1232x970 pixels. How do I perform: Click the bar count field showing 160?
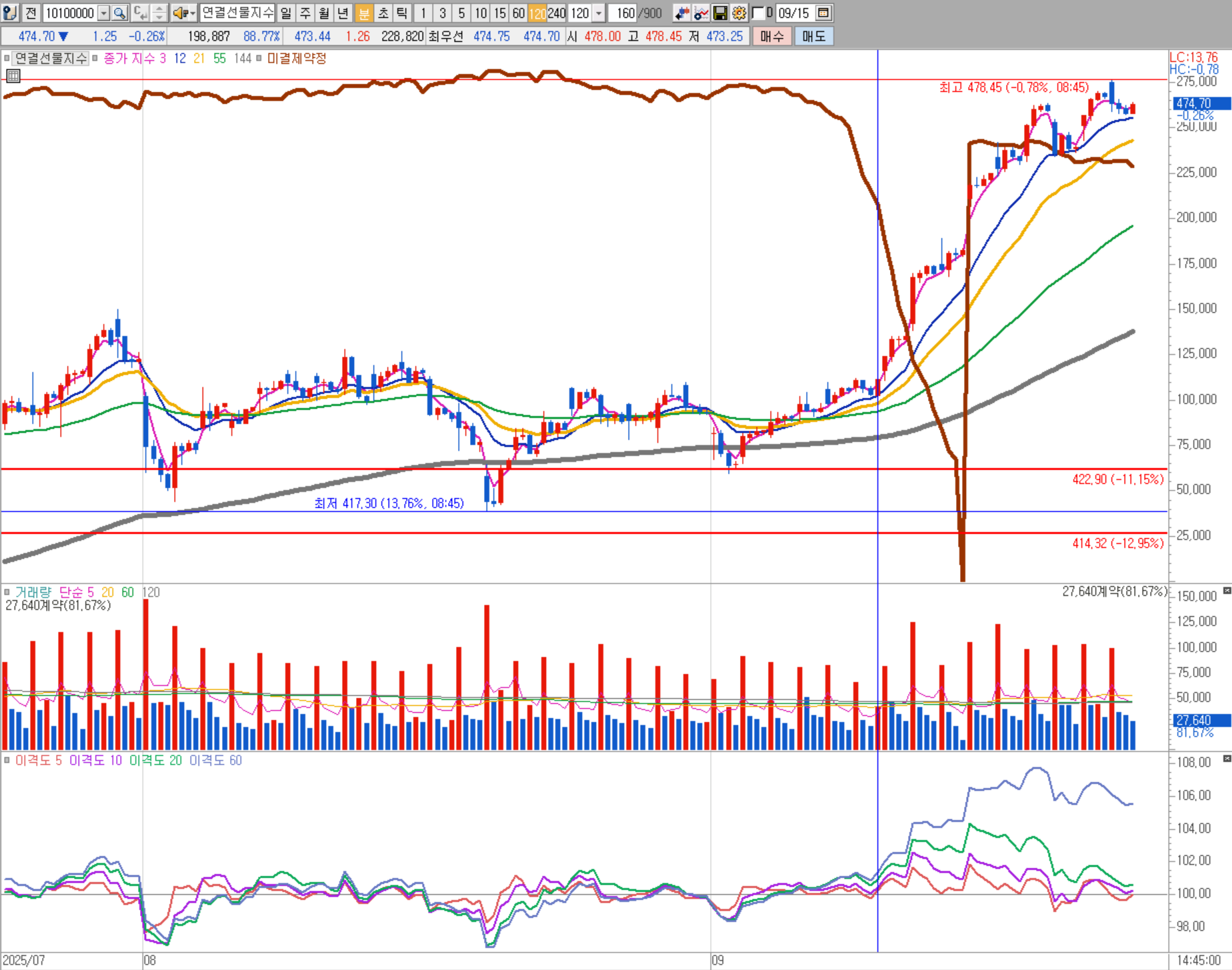click(623, 13)
